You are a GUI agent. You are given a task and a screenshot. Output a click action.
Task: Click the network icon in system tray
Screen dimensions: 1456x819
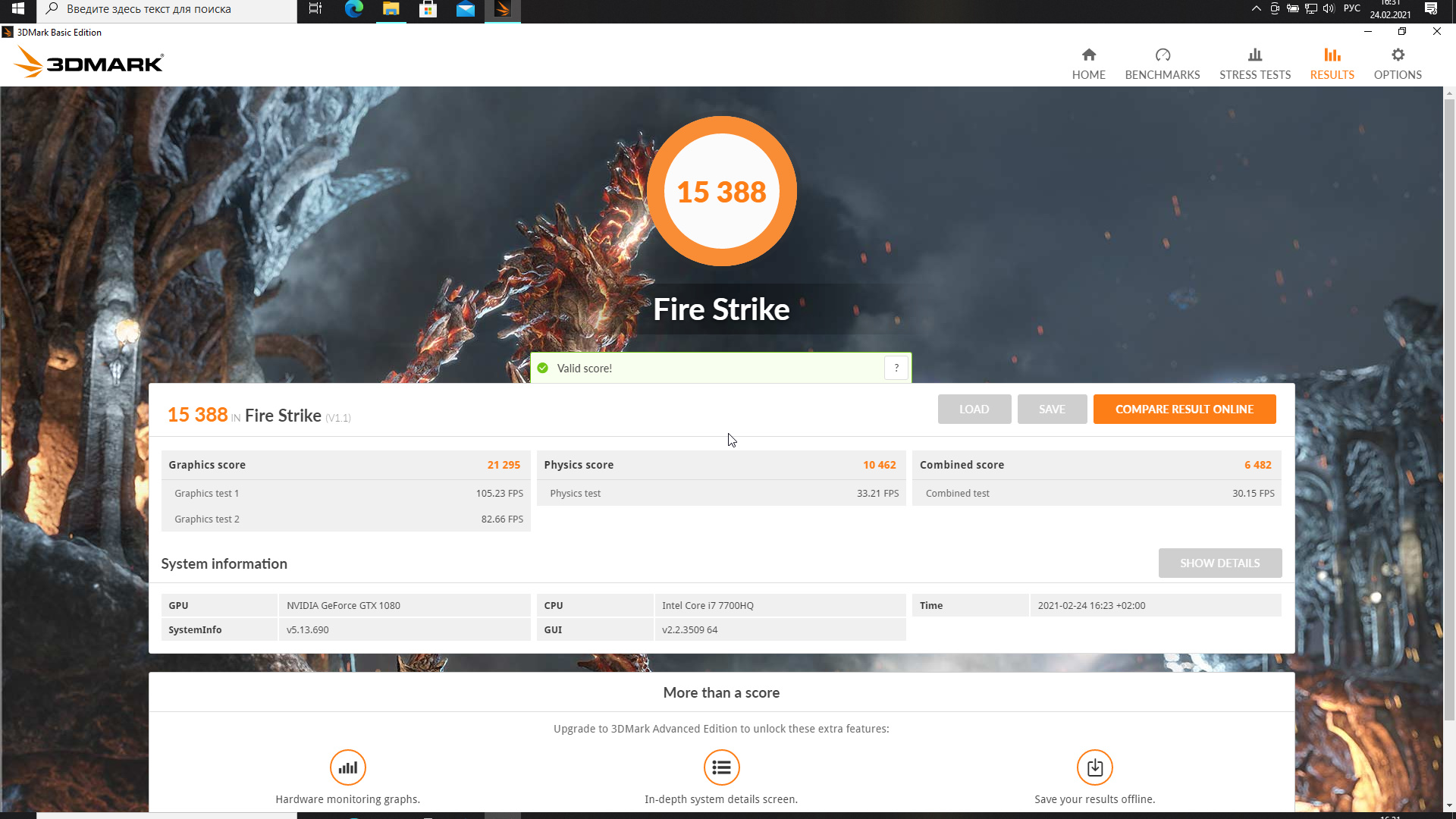point(1310,8)
